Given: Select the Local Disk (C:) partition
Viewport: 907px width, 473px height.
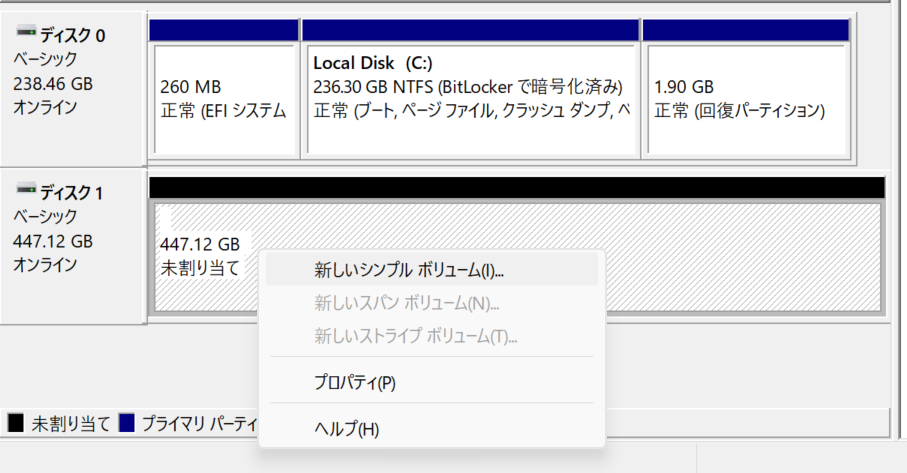Looking at the screenshot, I should point(471,99).
